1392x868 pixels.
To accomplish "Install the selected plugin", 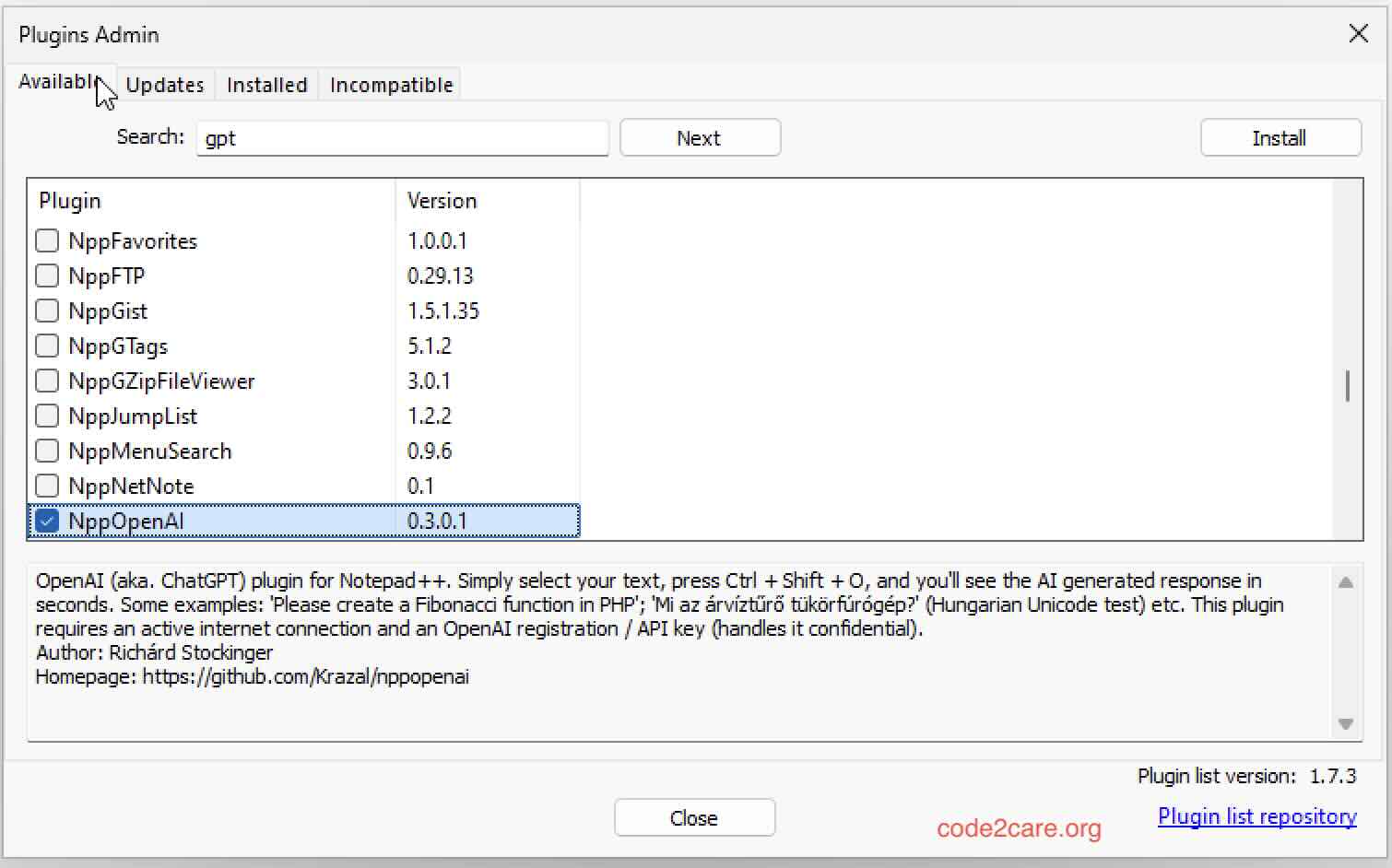I will (1280, 137).
